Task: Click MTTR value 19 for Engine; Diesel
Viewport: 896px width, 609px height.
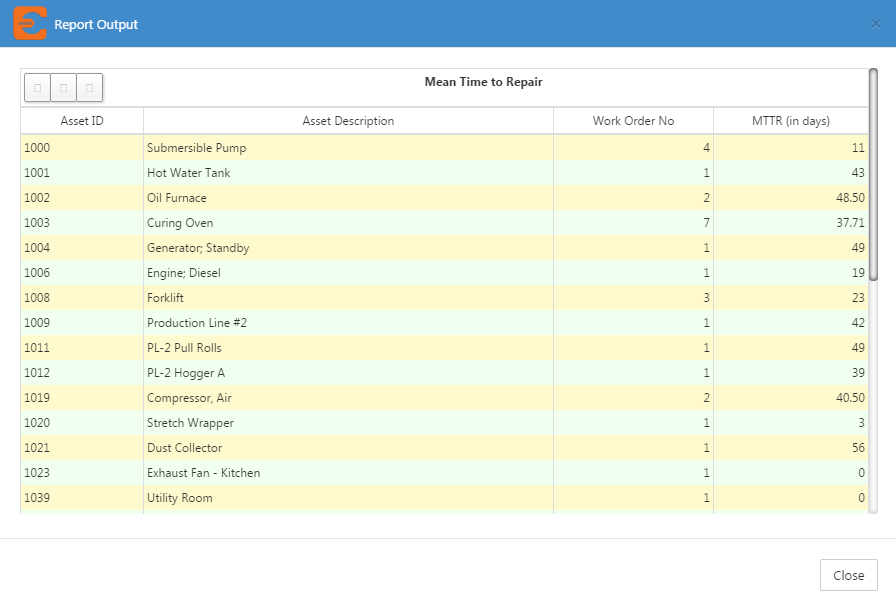Action: [x=858, y=273]
